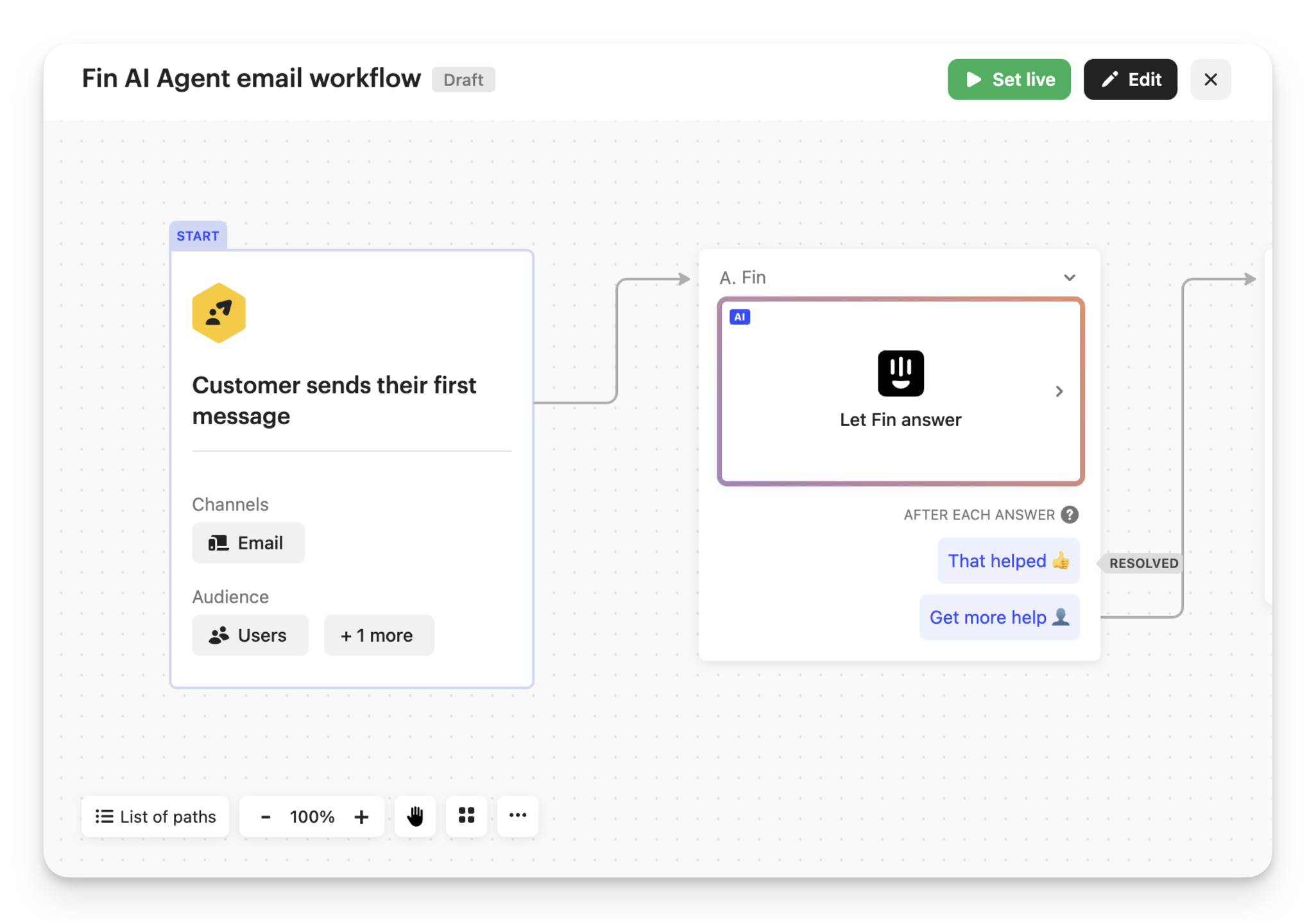
Task: Click the yellow hexagon trigger icon
Action: 219,313
